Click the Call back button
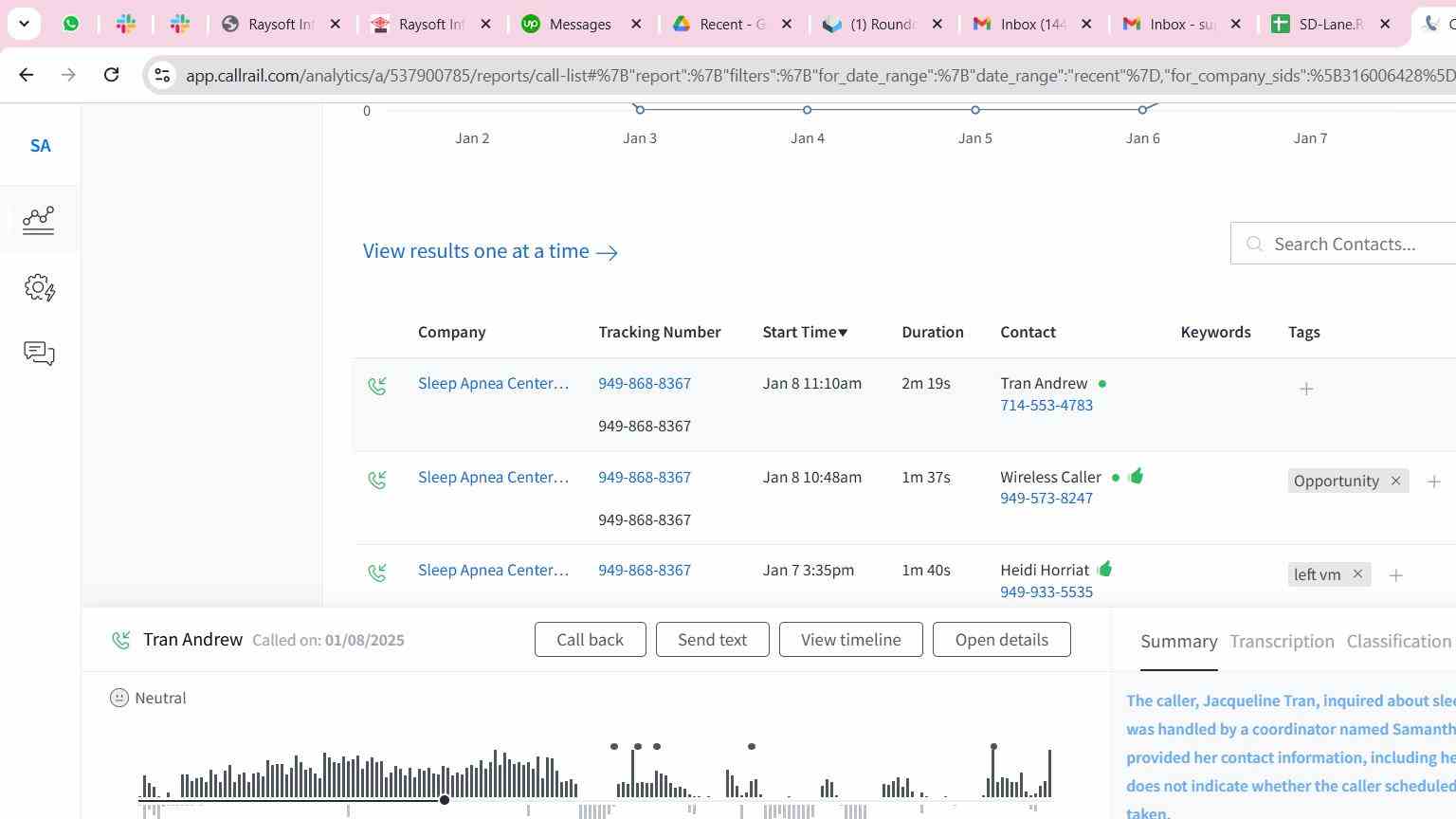This screenshot has height=819, width=1456. coord(590,640)
